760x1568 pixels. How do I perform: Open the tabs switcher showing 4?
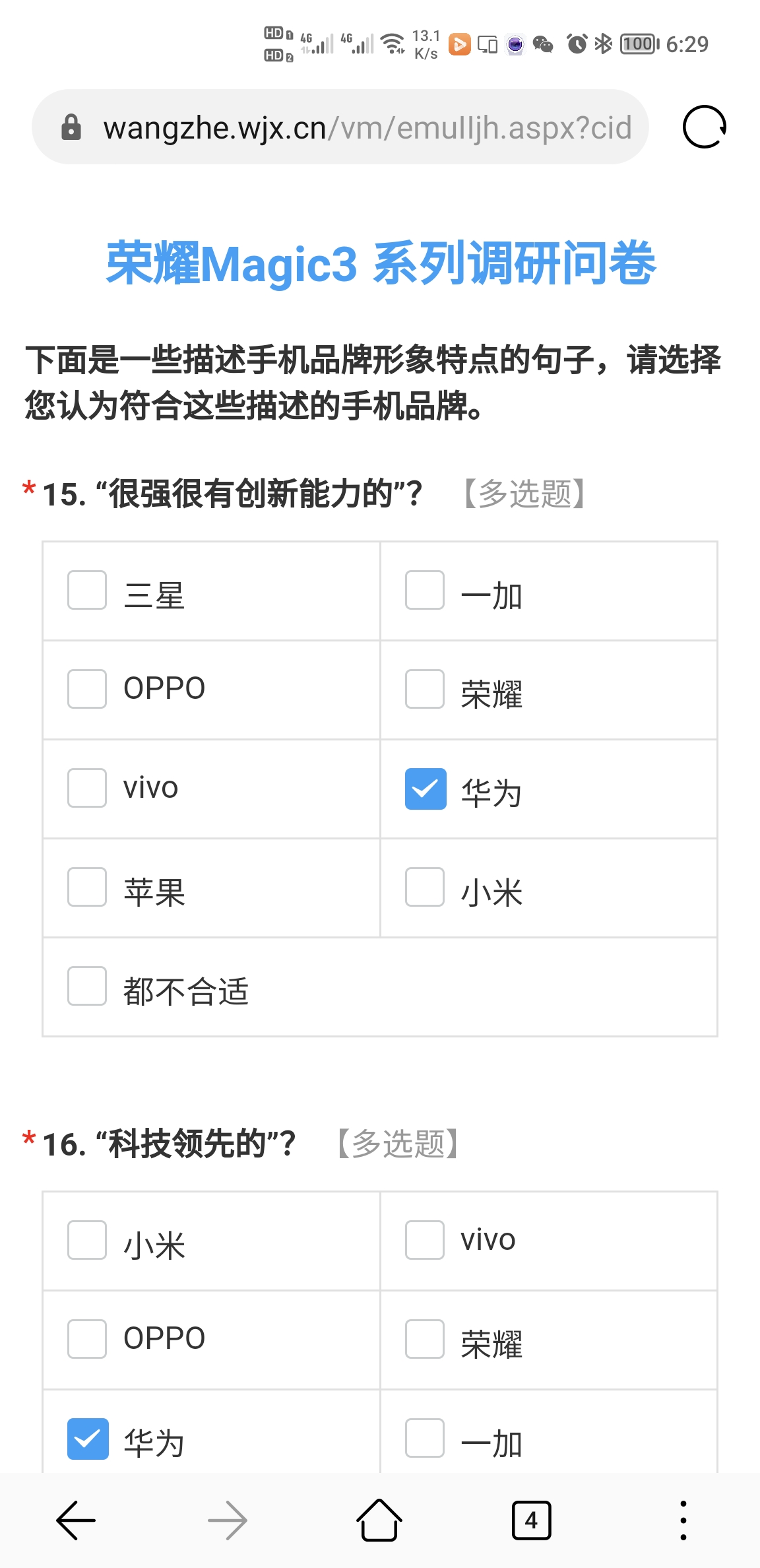tap(531, 1520)
